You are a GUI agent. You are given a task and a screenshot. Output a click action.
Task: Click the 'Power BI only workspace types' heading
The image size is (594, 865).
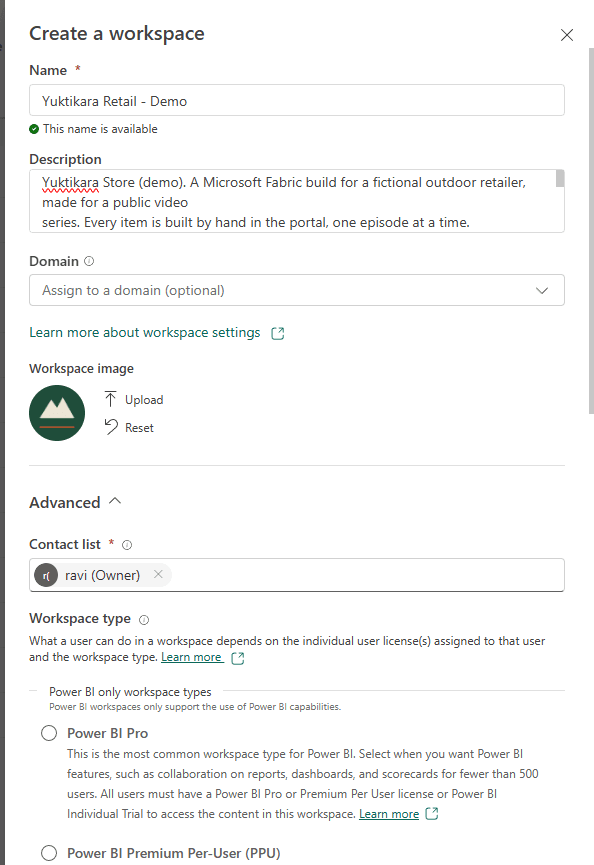tap(130, 692)
